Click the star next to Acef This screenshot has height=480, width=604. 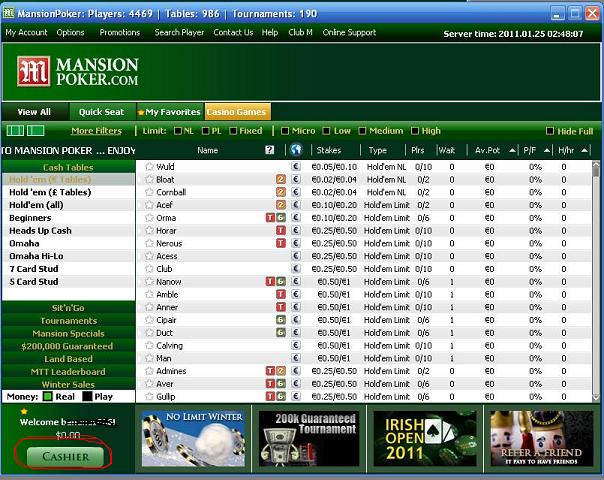click(x=149, y=205)
